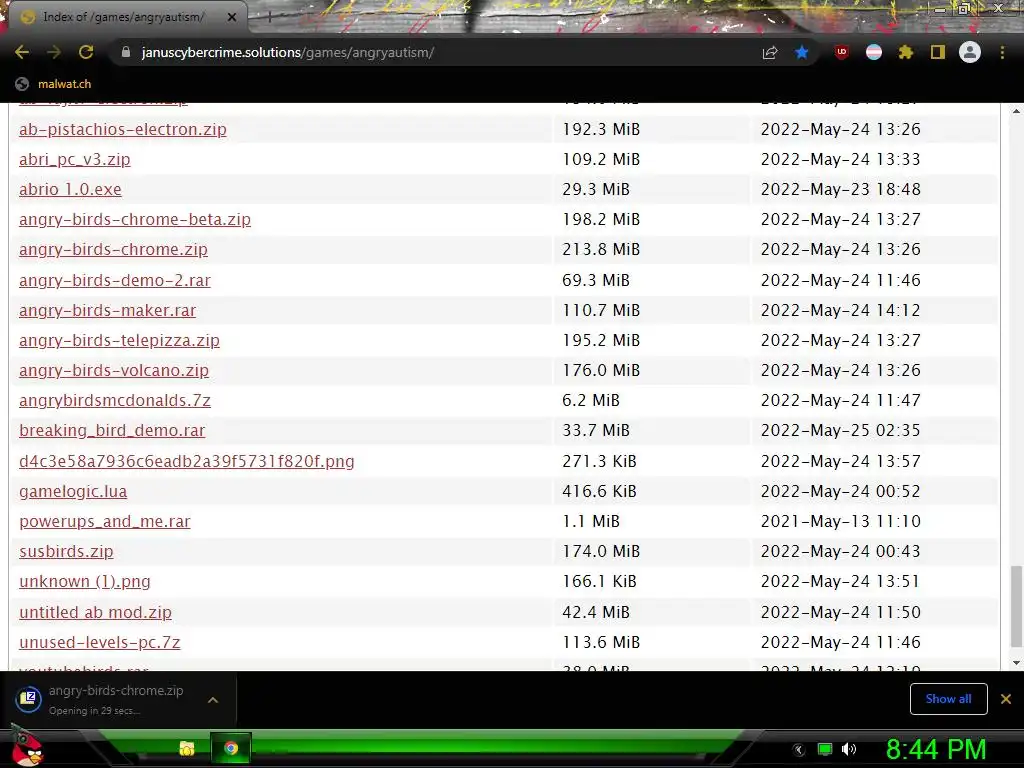Click the page scrollbar down arrow

pos(1016,662)
